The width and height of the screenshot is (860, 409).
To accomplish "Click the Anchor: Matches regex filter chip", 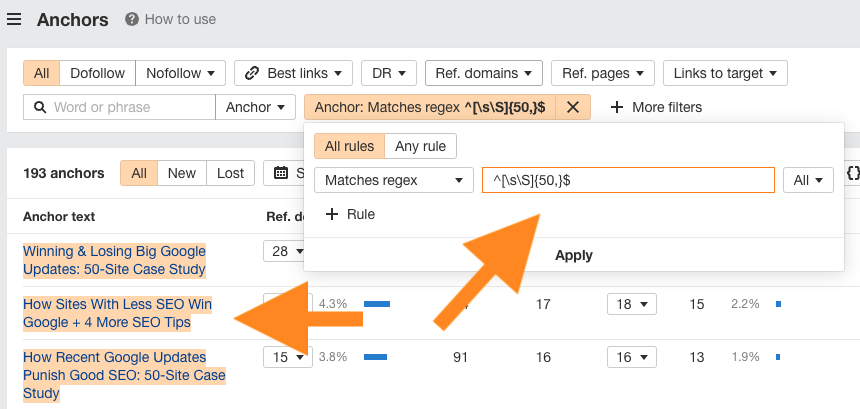I will click(x=430, y=107).
